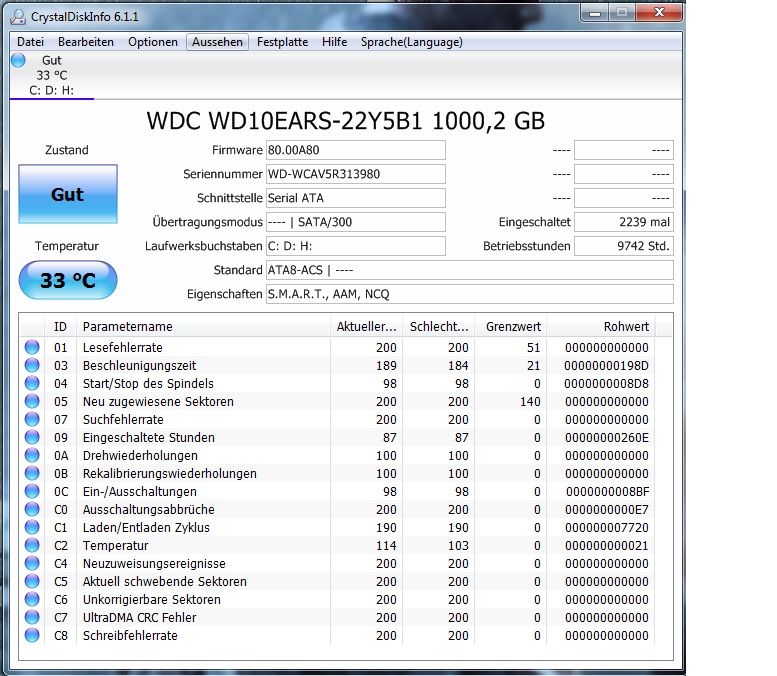Click status orb for Schreibfehlerrate row

click(x=32, y=635)
